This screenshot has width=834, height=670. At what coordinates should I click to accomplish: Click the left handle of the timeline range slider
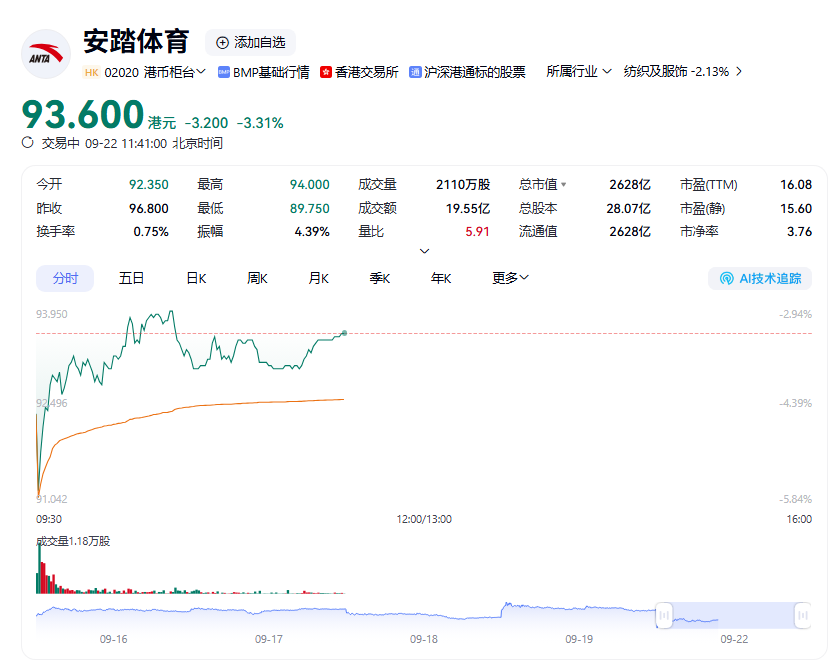[x=663, y=616]
